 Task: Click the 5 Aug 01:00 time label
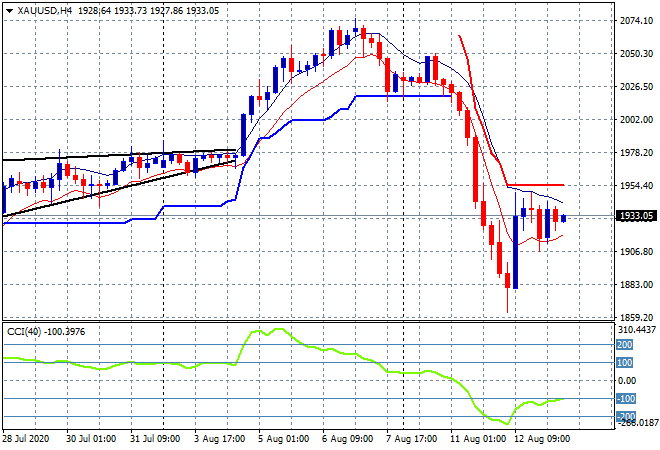(x=284, y=439)
